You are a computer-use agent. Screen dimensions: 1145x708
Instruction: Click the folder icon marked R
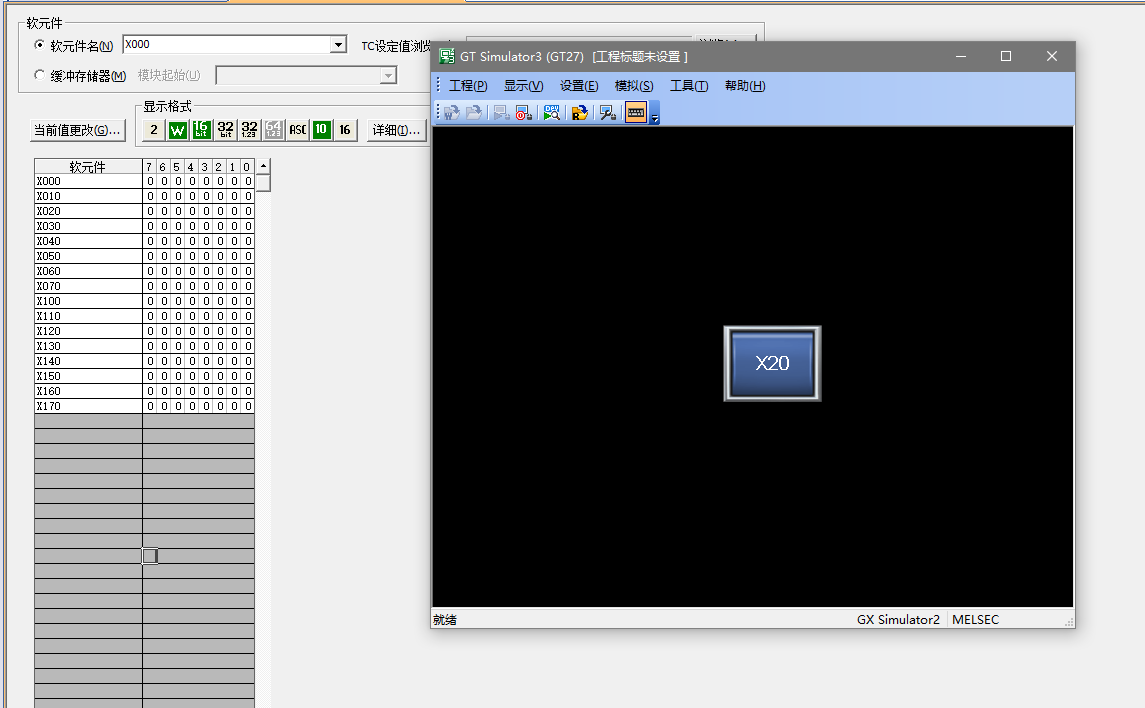[x=579, y=113]
